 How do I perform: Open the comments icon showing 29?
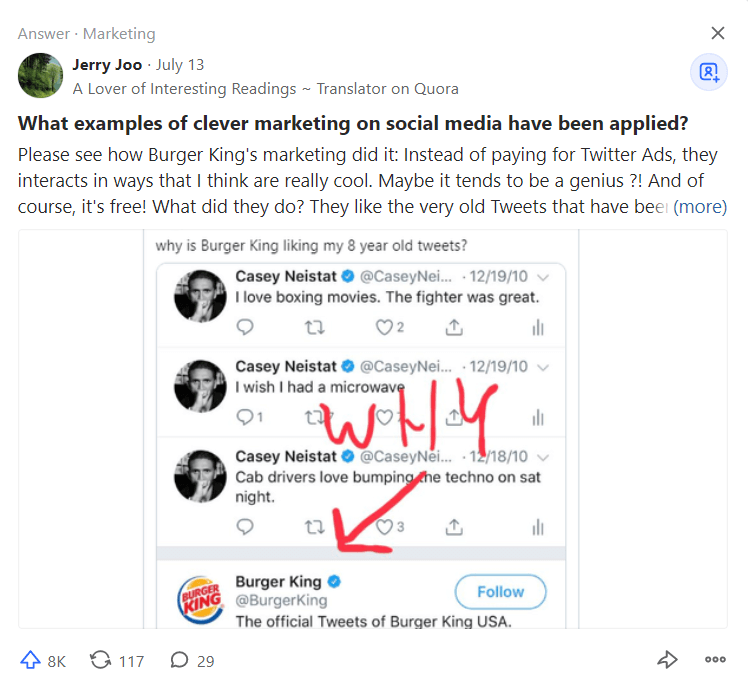[179, 660]
